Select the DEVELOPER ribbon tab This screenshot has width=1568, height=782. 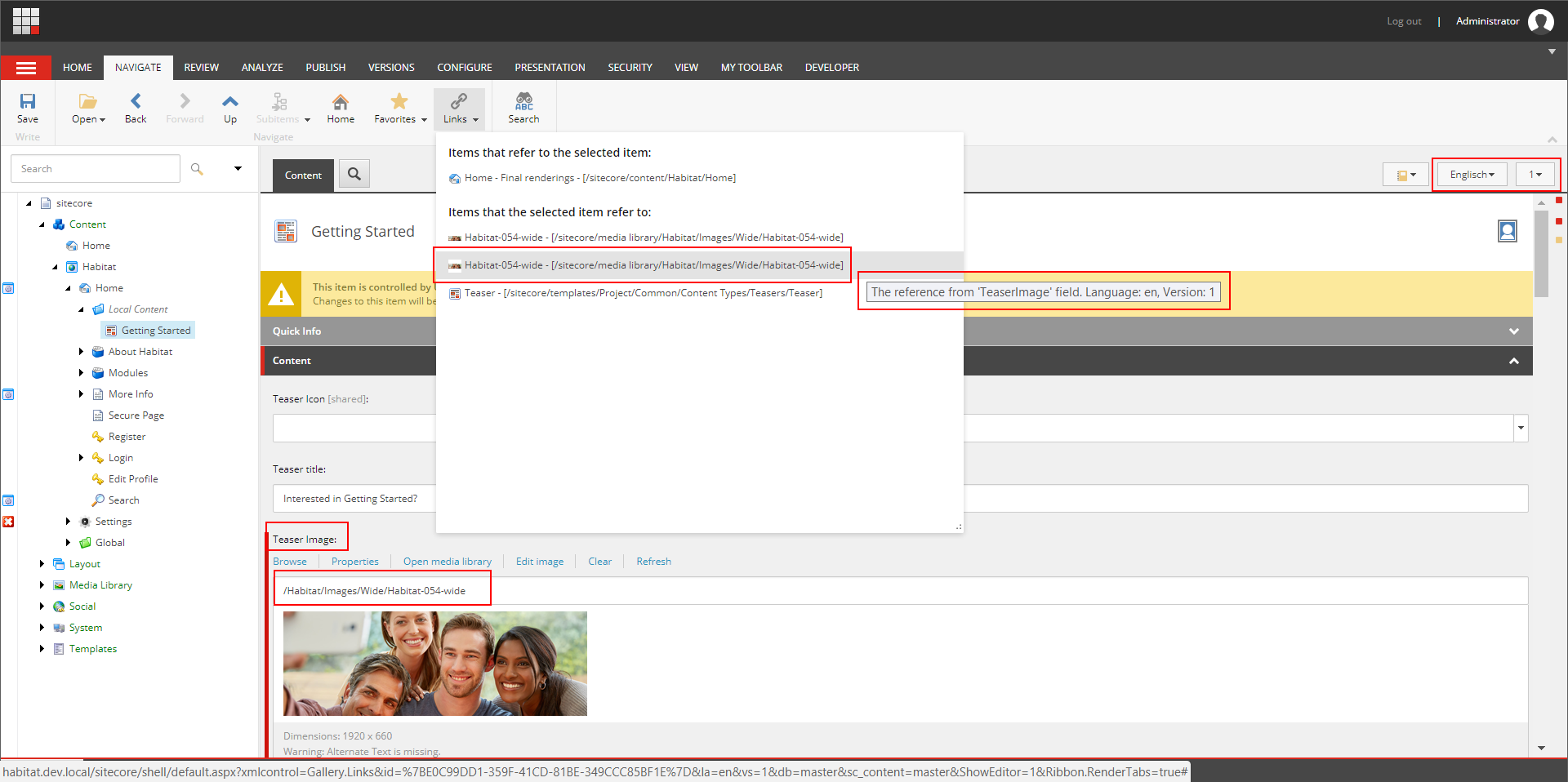tap(832, 68)
